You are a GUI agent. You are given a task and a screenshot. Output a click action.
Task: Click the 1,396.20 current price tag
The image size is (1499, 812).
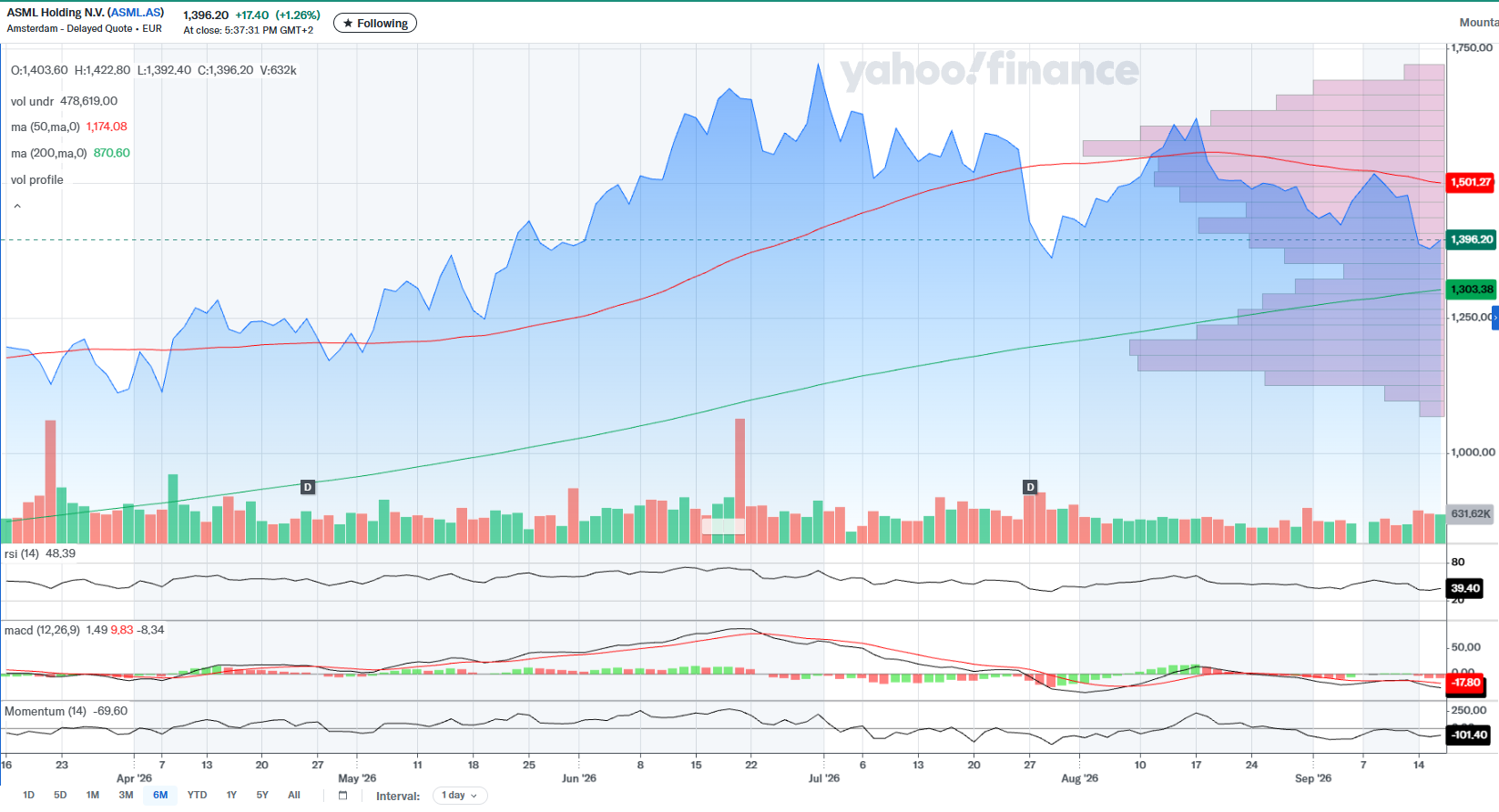coord(1471,239)
